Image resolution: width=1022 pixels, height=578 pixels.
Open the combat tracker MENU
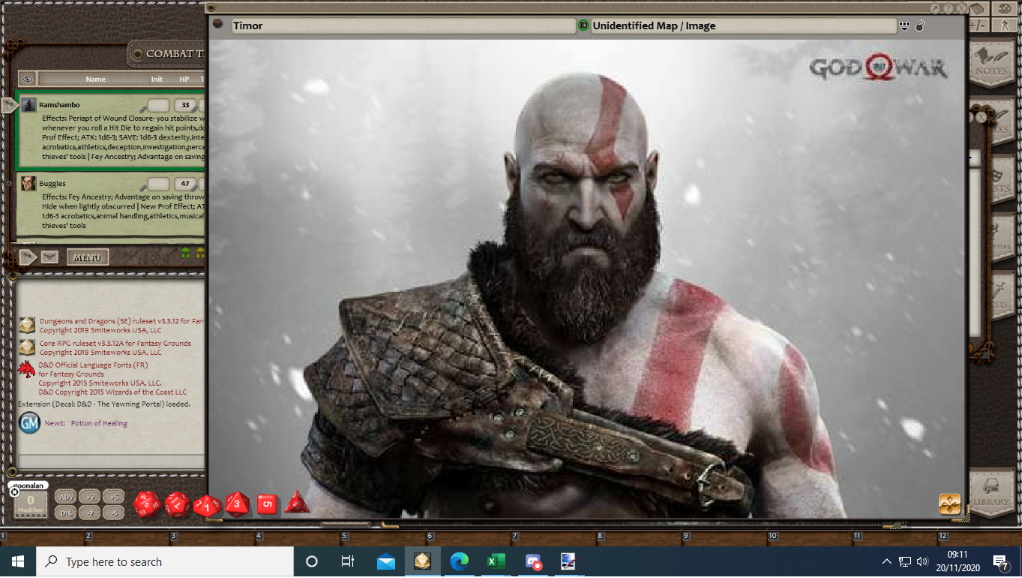pyautogui.click(x=87, y=257)
